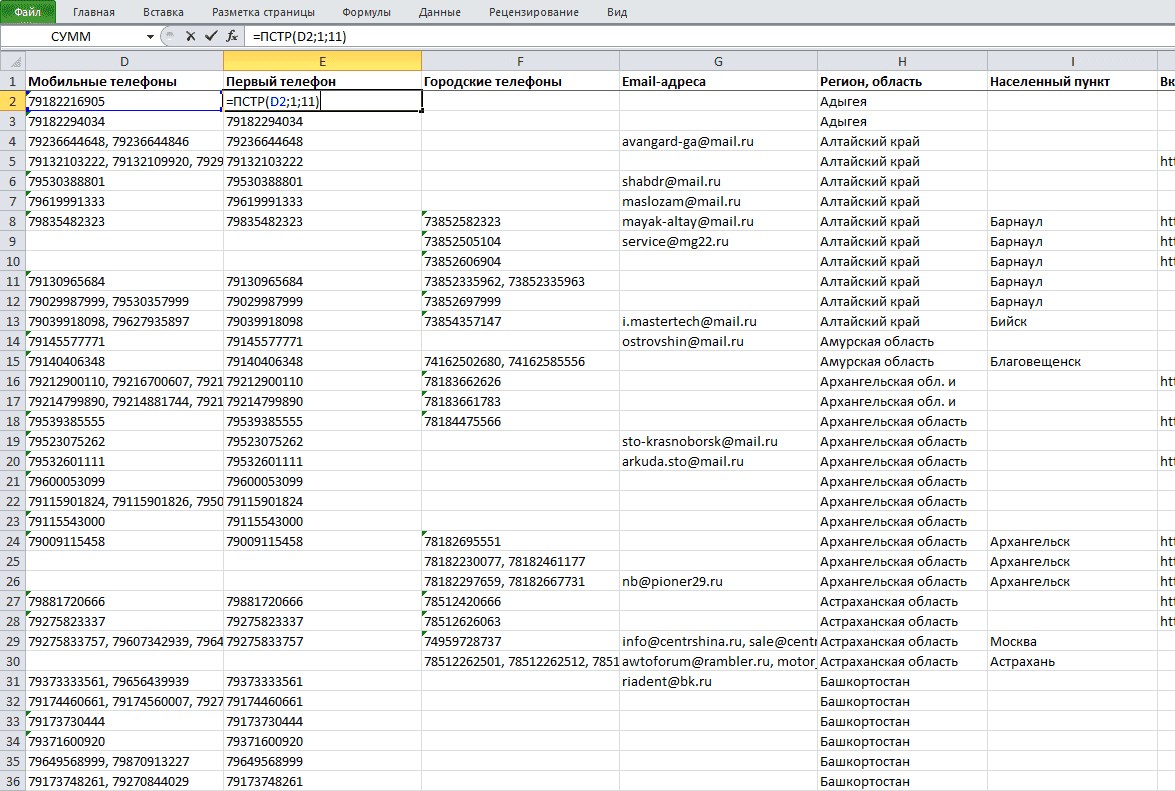This screenshot has width=1175, height=791.
Task: Select the Благовещенск cell
Action: pos(1072,361)
